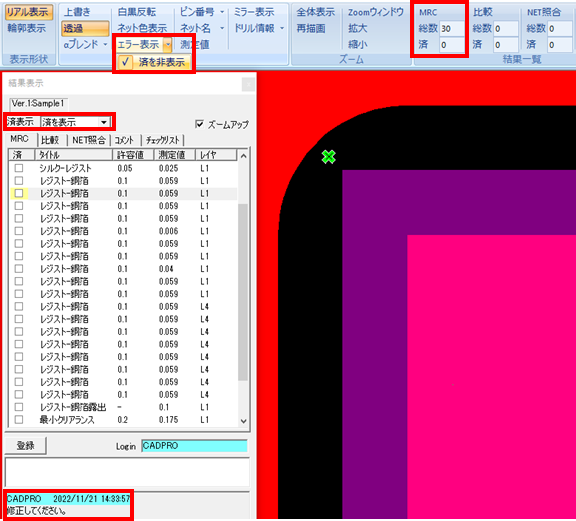Toggle the 済を非表示 checkmark option

point(154,62)
